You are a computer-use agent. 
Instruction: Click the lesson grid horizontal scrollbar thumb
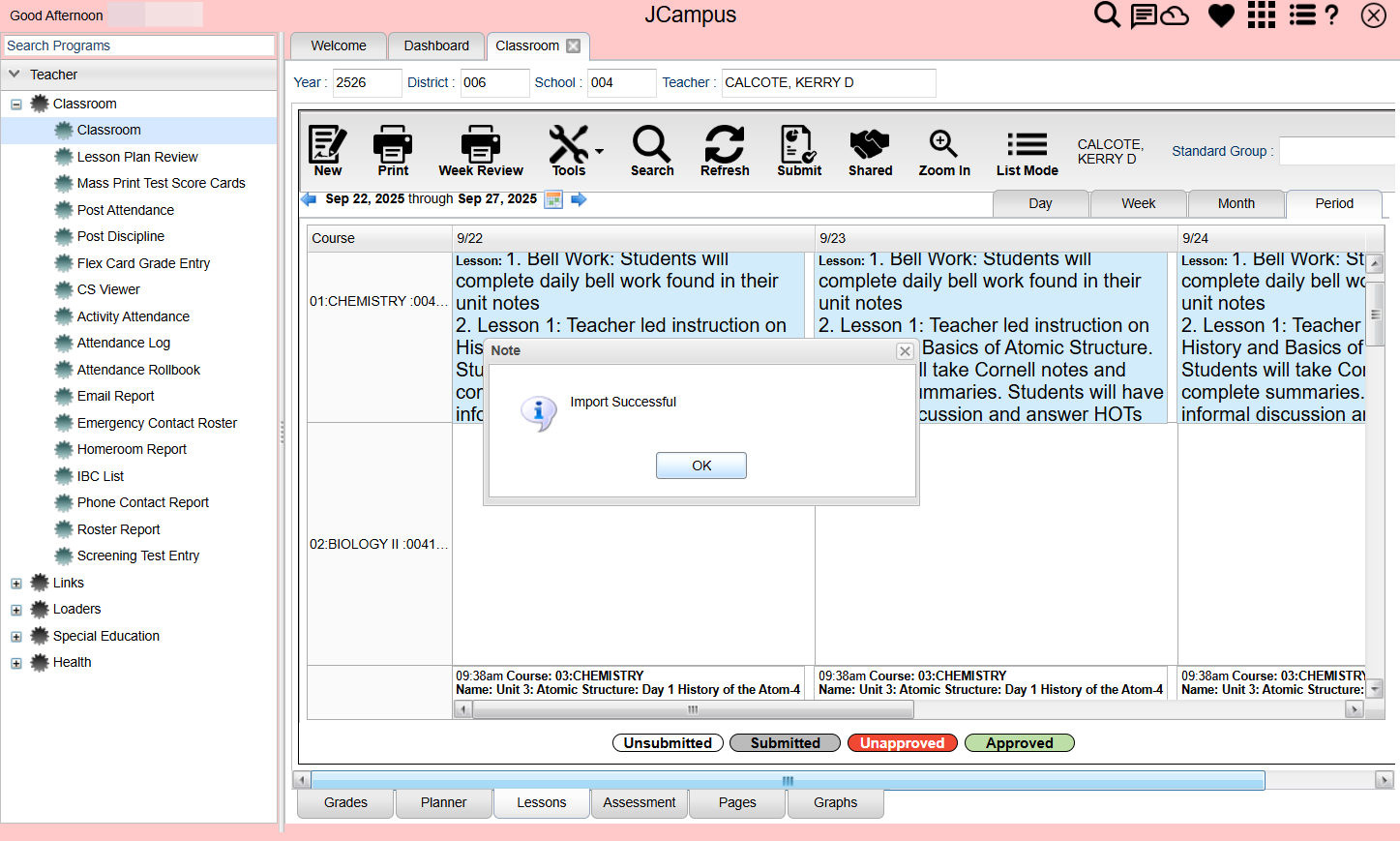click(693, 709)
